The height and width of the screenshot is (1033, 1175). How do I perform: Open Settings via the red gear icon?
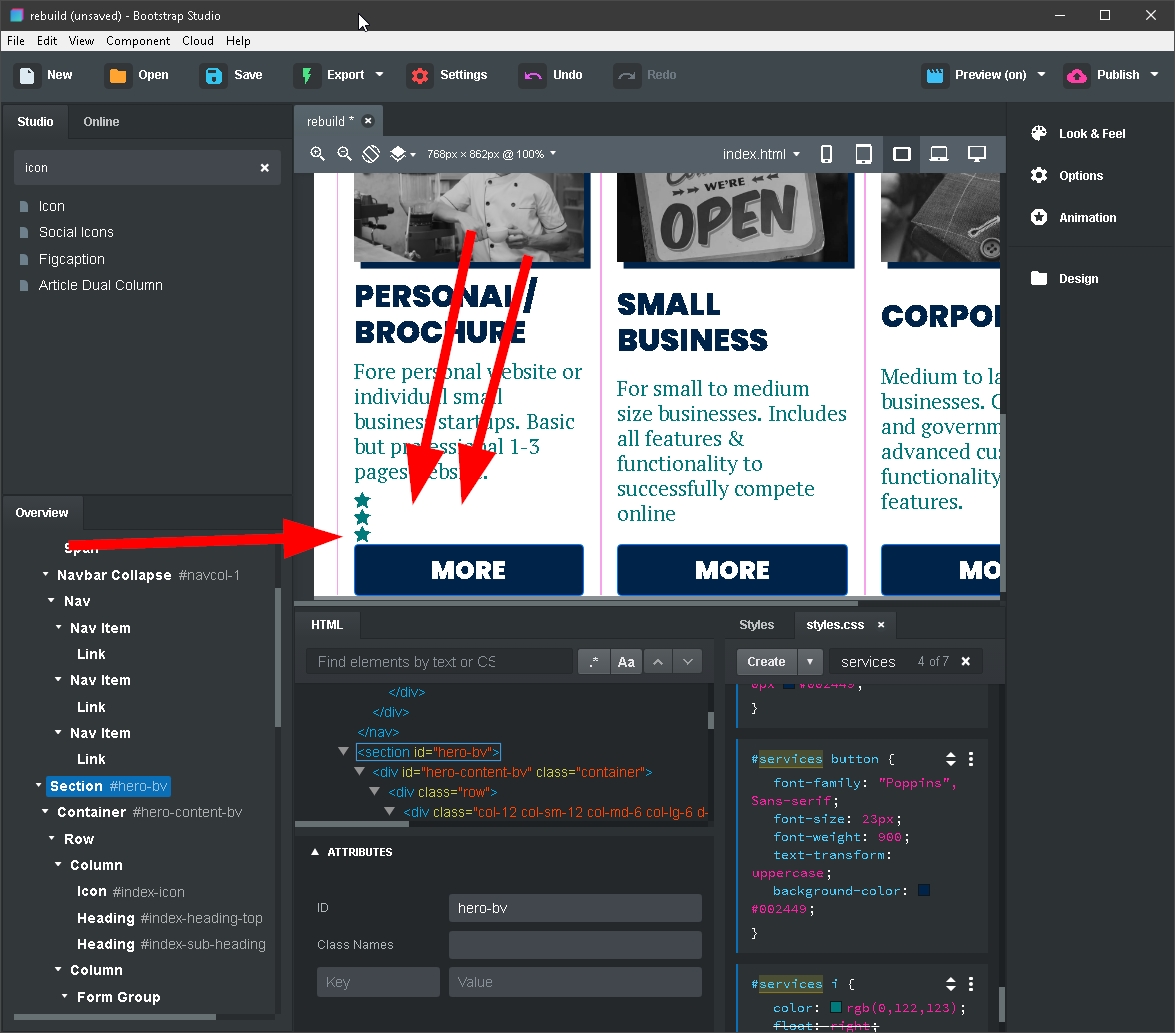(420, 76)
